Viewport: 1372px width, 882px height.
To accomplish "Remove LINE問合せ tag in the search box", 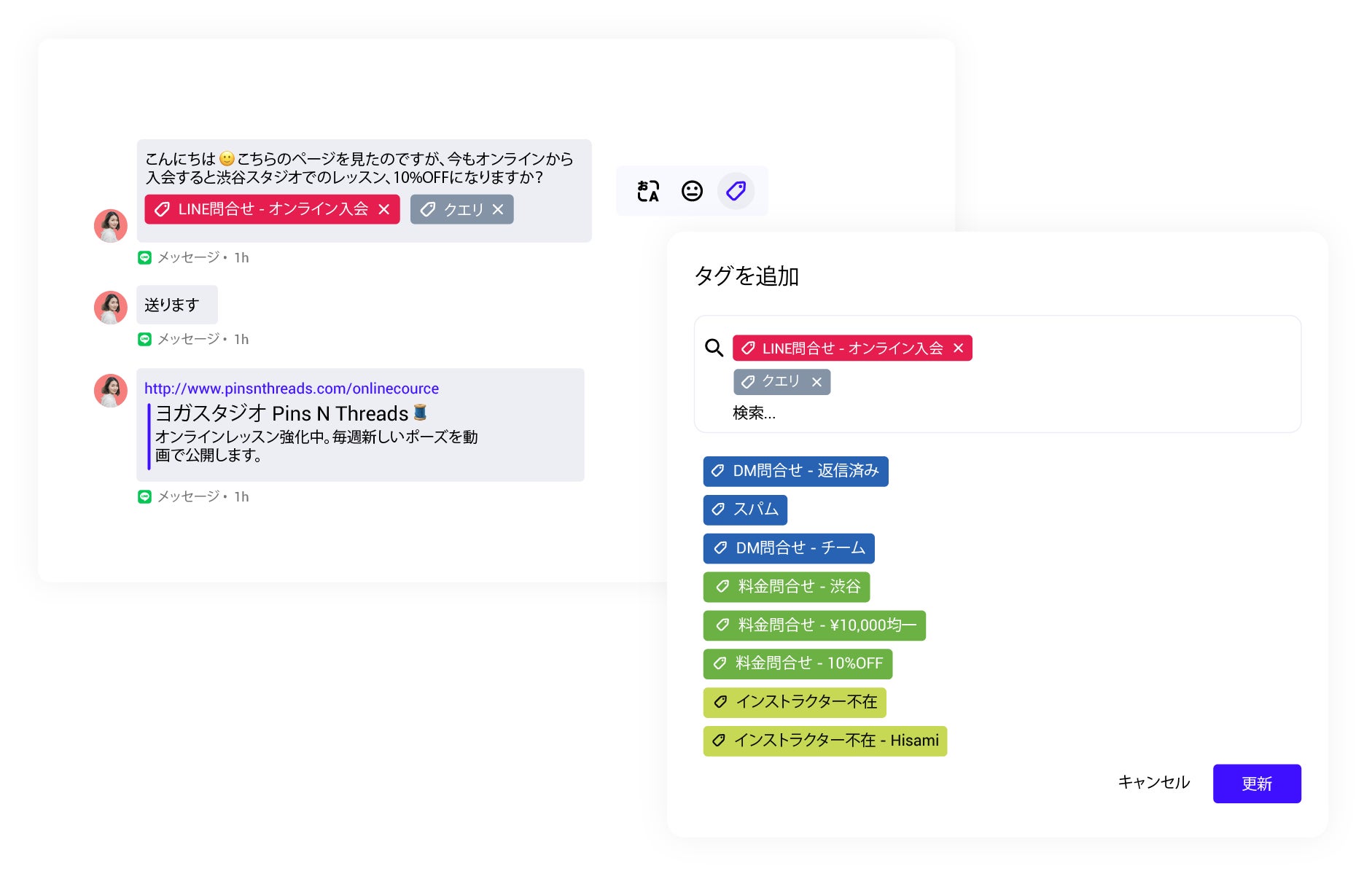I will pyautogui.click(x=959, y=348).
